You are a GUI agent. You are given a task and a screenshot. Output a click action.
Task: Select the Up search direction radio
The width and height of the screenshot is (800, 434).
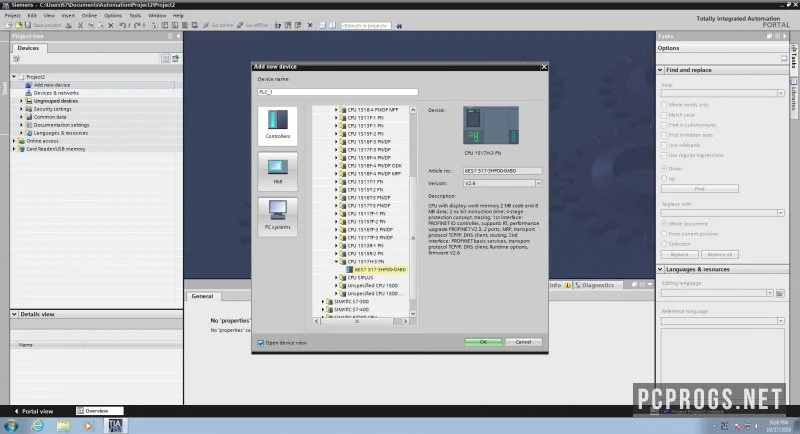664,178
